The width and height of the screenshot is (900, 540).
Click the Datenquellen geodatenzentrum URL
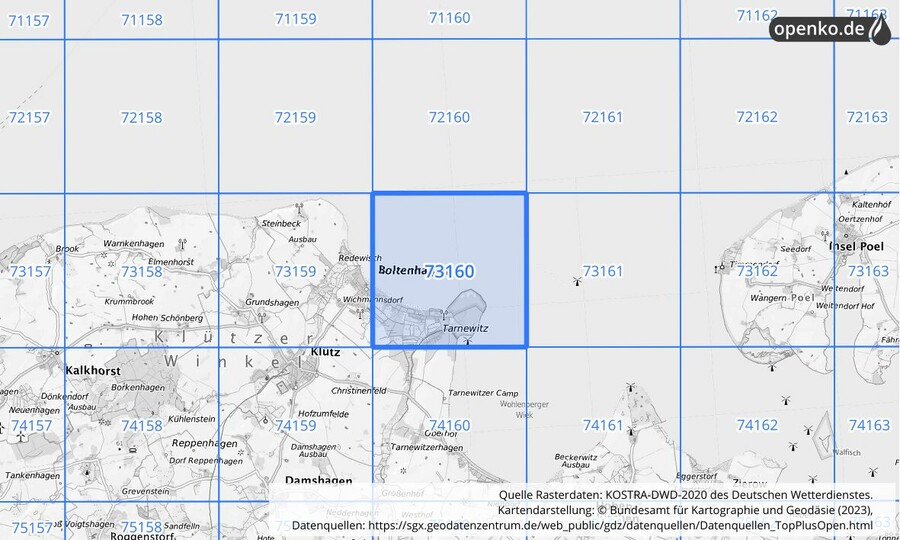pos(620,525)
